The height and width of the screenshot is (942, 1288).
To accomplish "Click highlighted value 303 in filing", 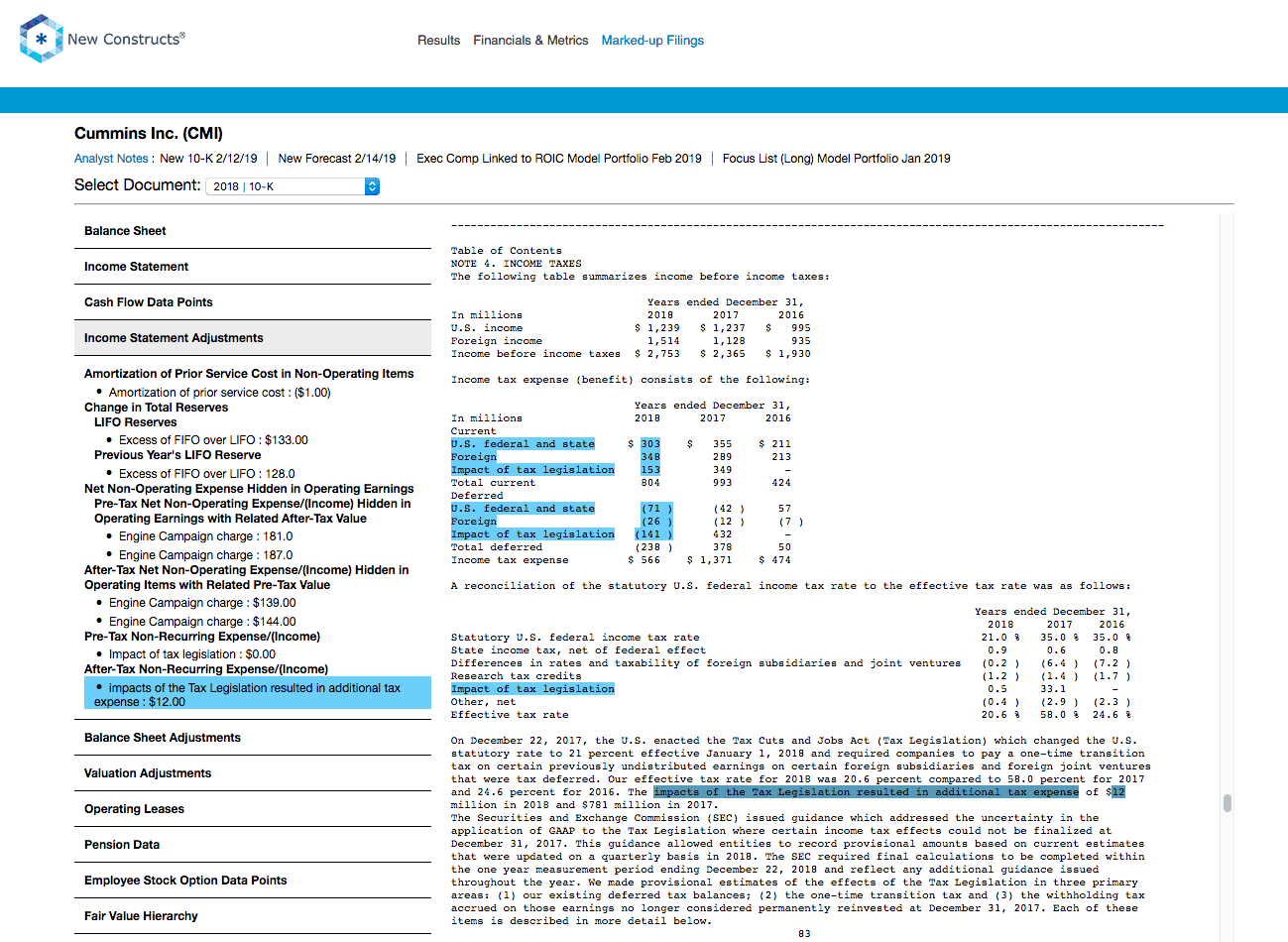I will (x=649, y=444).
